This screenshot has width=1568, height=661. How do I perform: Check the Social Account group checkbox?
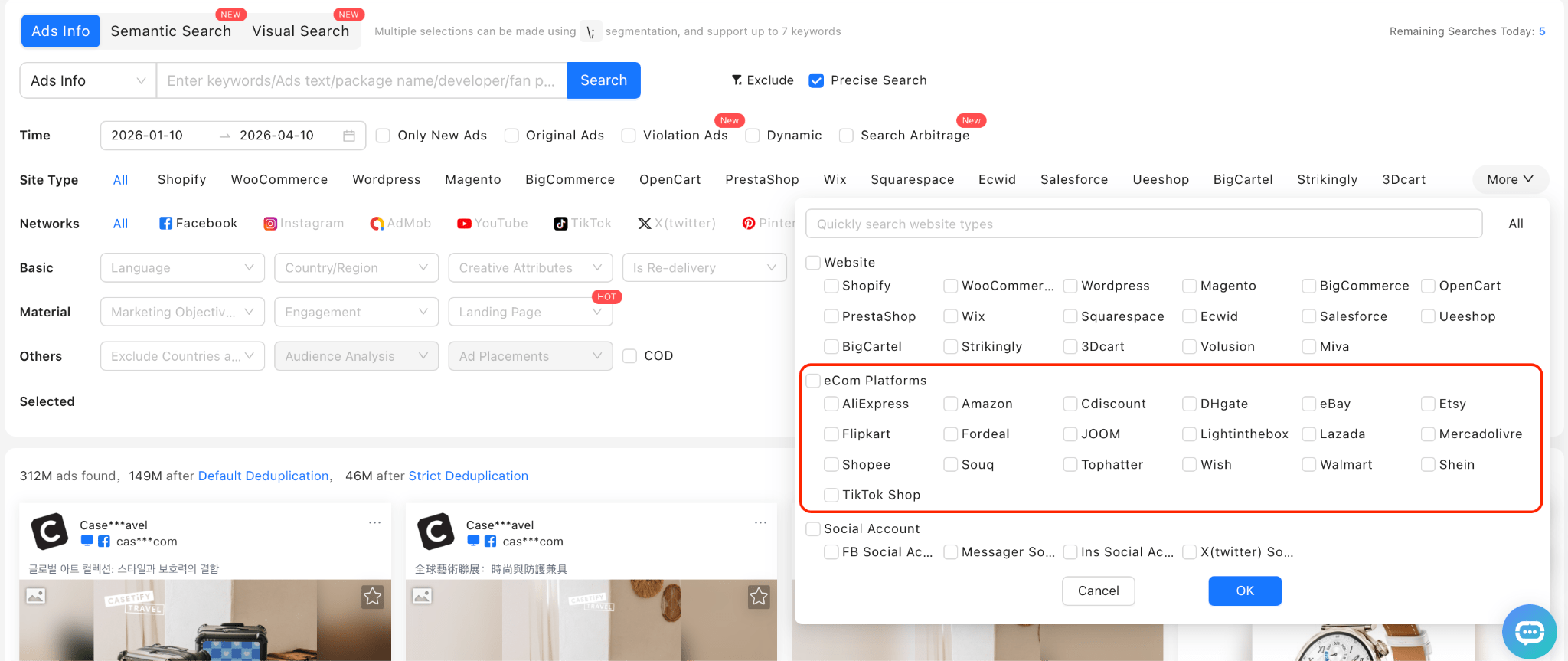pos(813,528)
